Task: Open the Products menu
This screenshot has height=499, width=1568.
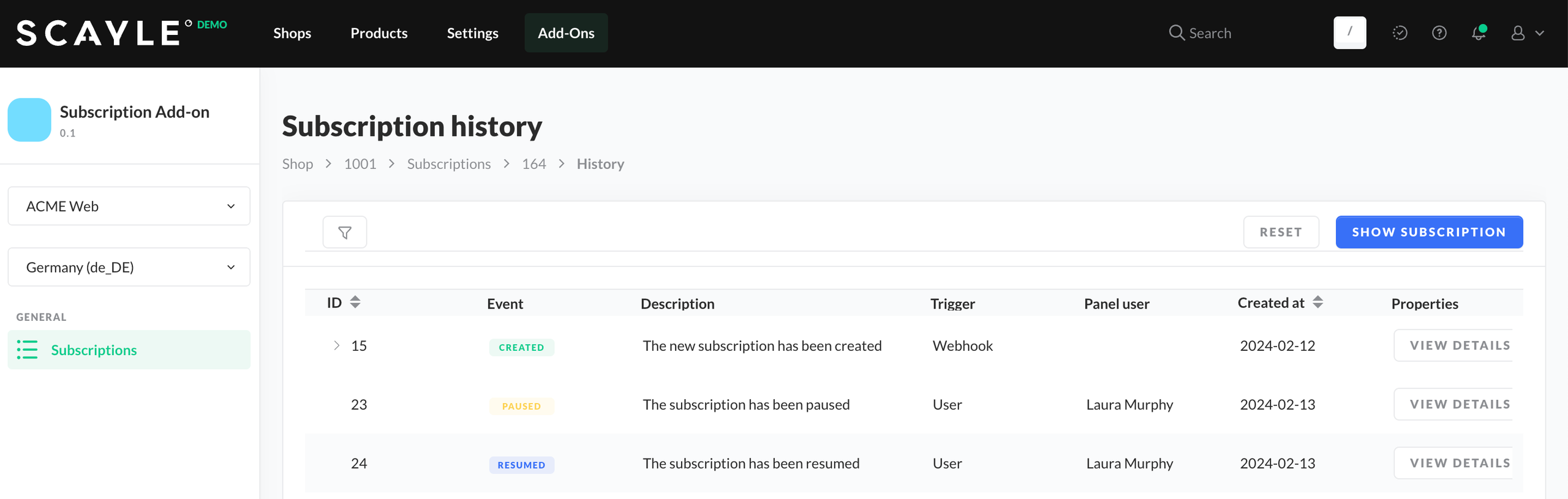Action: coord(379,33)
